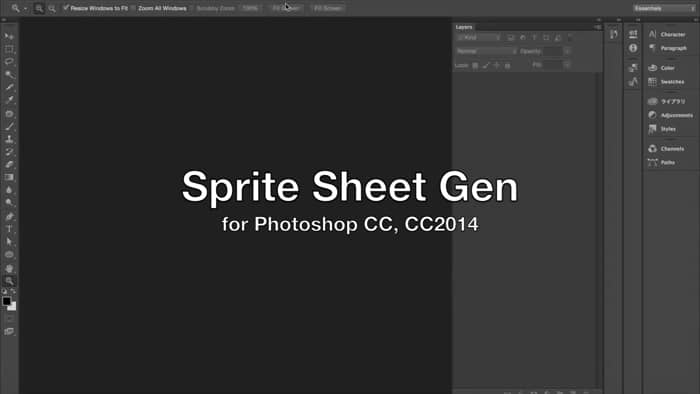Click the Fill Screen button

coord(328,8)
